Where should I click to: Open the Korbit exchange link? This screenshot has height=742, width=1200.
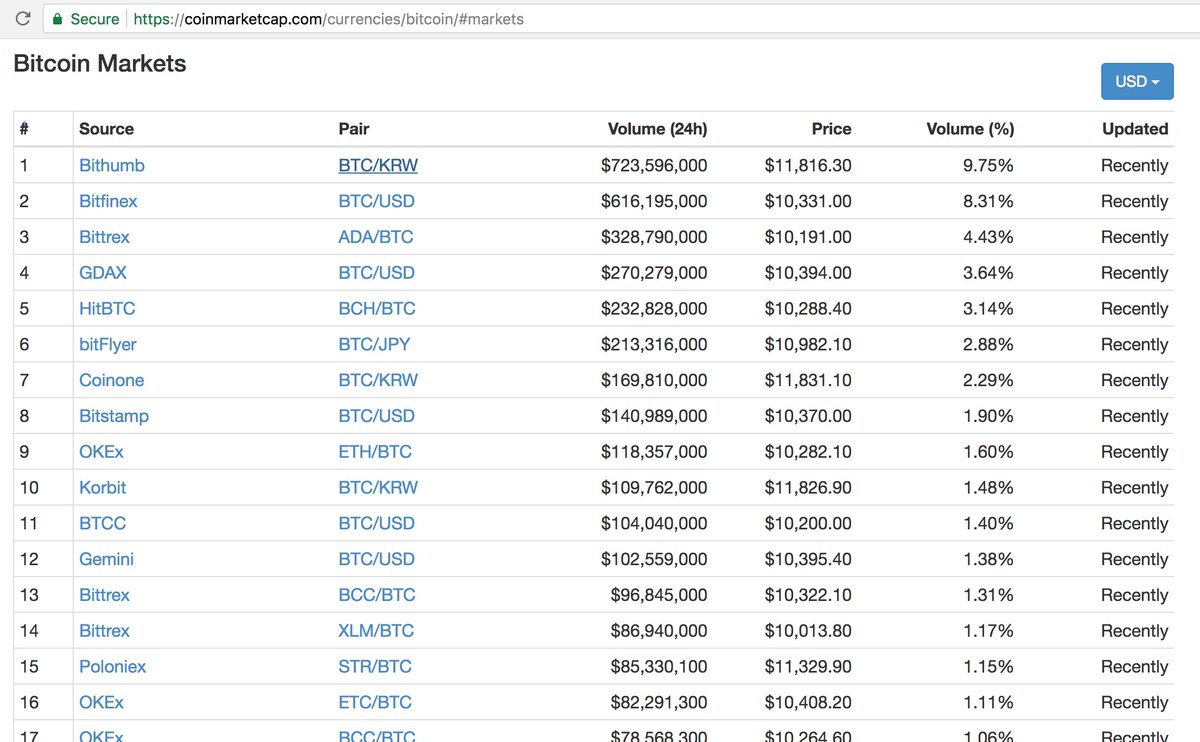click(x=103, y=488)
